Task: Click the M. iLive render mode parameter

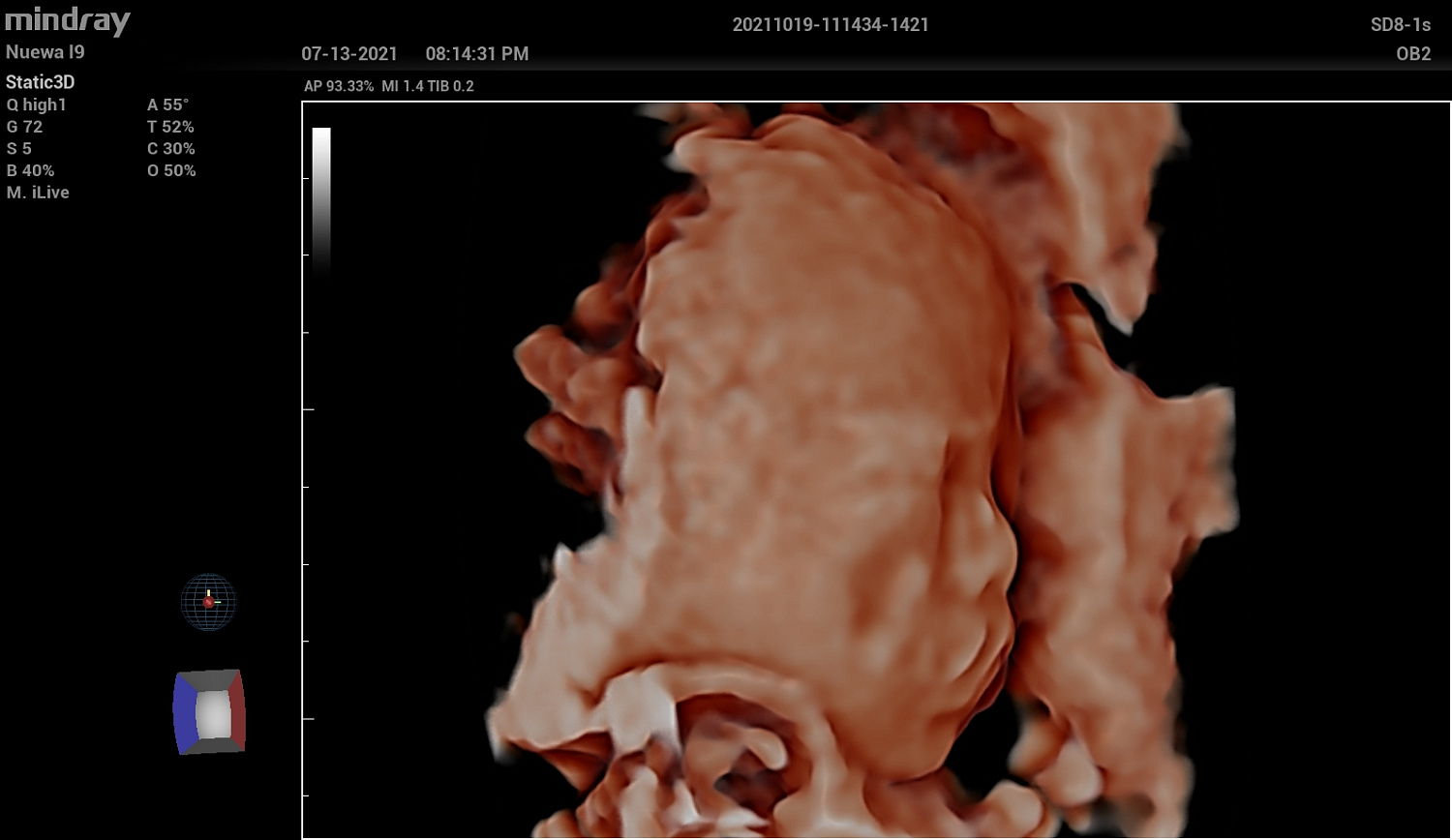Action: [x=38, y=193]
